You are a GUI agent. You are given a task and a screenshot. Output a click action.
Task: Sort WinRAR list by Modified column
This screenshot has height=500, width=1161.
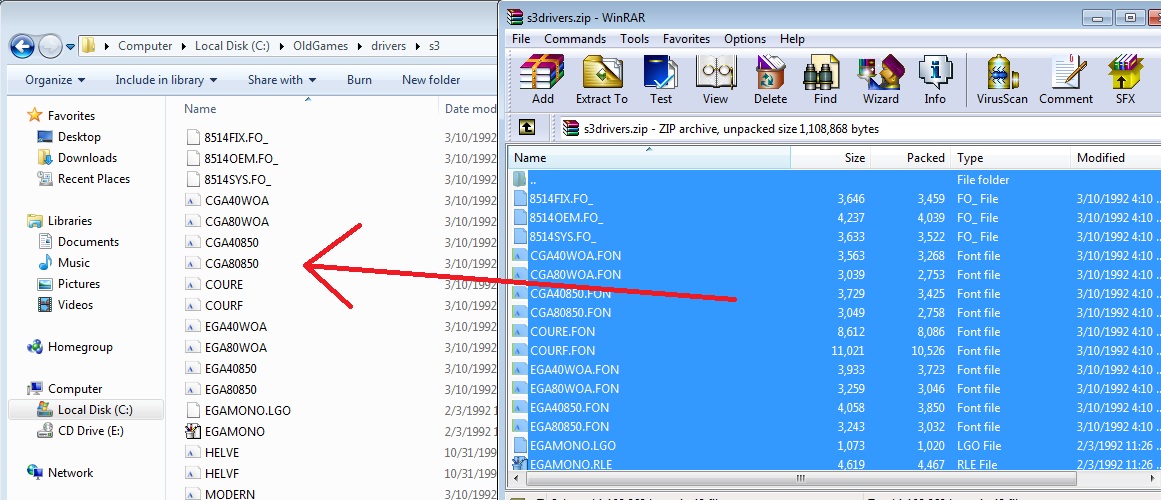tap(1116, 158)
